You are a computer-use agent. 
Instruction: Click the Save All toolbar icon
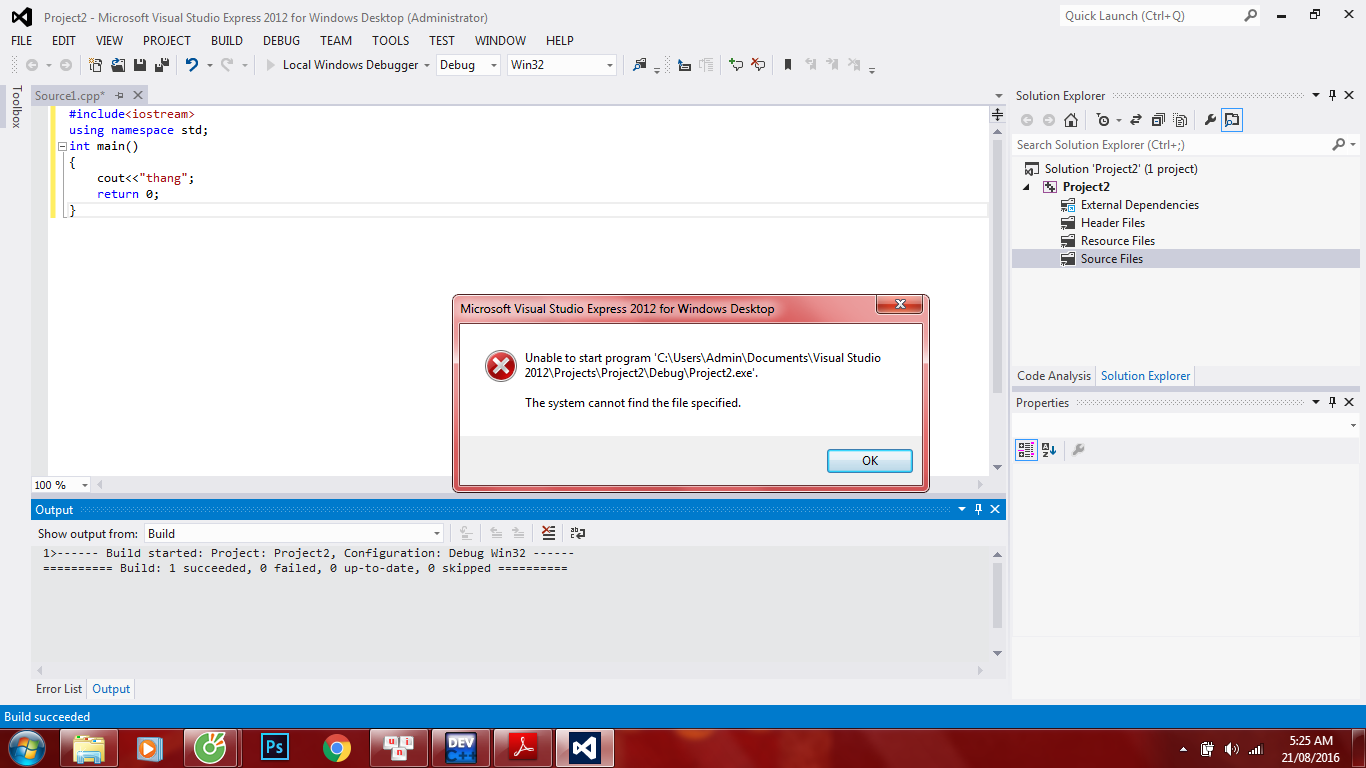pos(161,65)
